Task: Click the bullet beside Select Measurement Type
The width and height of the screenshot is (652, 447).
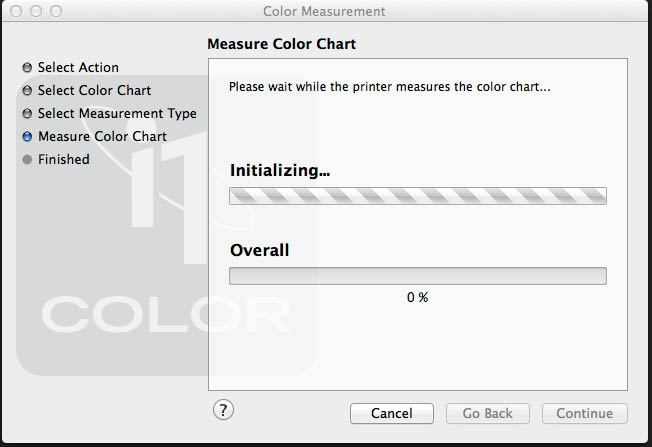Action: click(27, 114)
